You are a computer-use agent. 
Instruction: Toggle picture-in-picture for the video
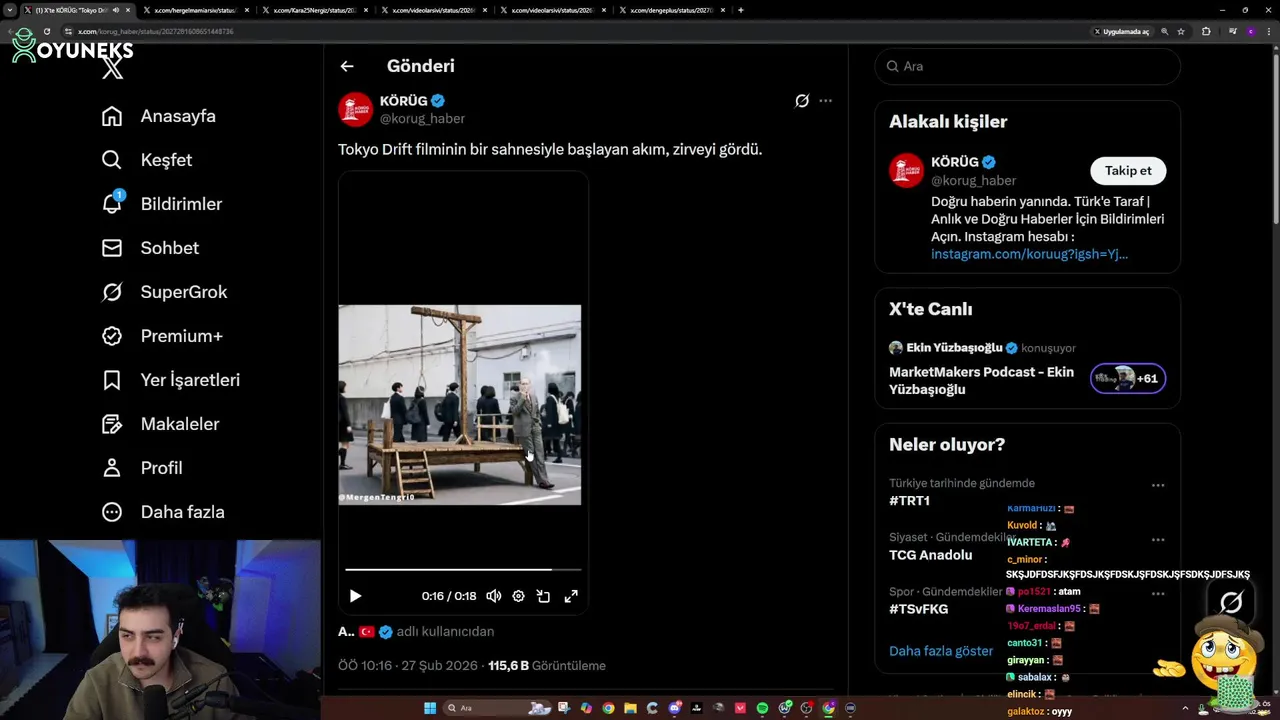tap(543, 596)
